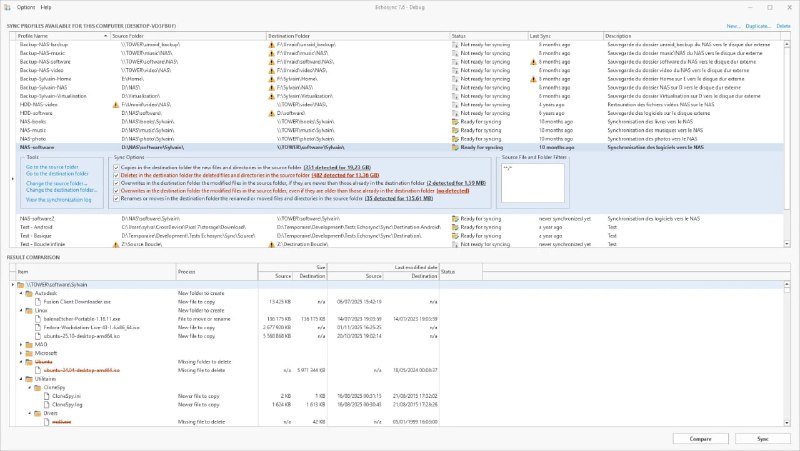Click Ready for syncing icon of NAS-photo
Image resolution: width=800 pixels, height=451 pixels.
point(455,139)
